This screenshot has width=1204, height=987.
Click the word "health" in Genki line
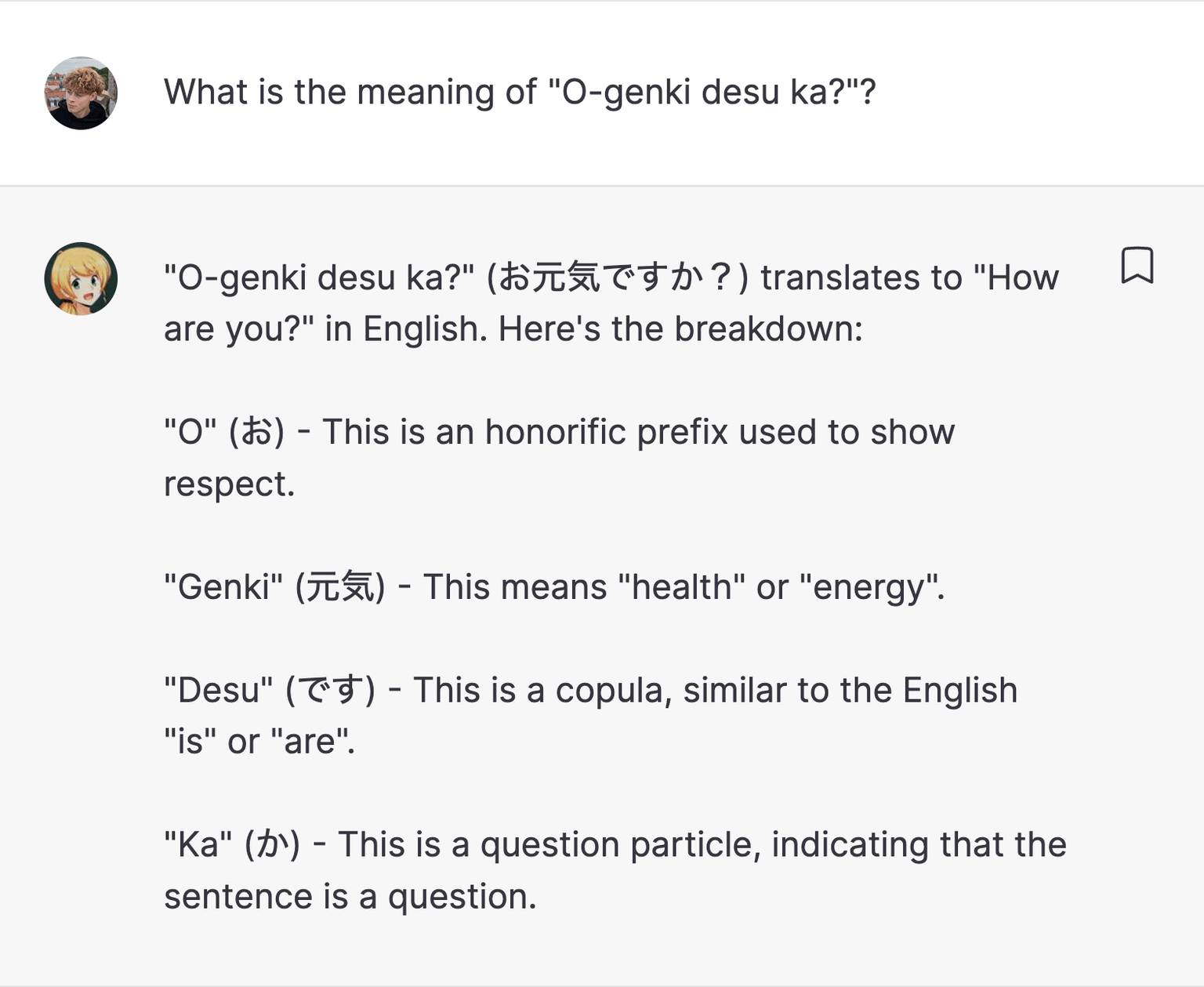pos(681,587)
